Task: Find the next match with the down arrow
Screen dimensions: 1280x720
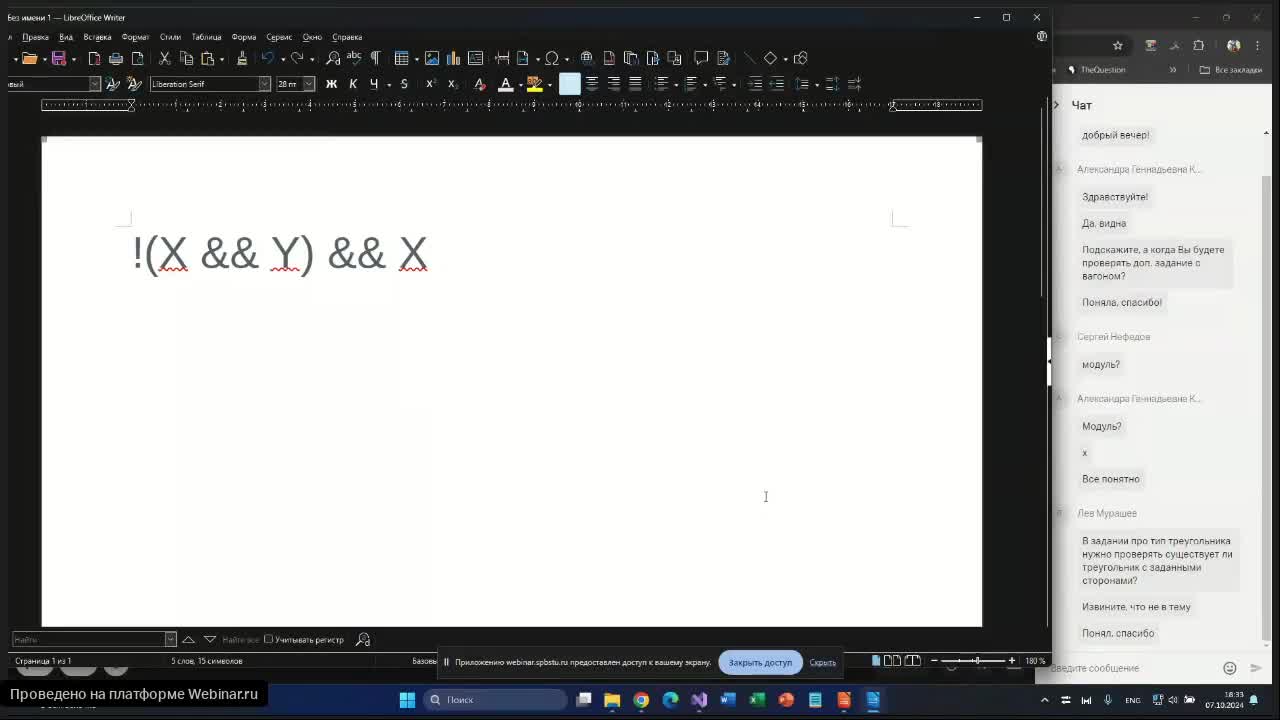Action: pos(209,639)
